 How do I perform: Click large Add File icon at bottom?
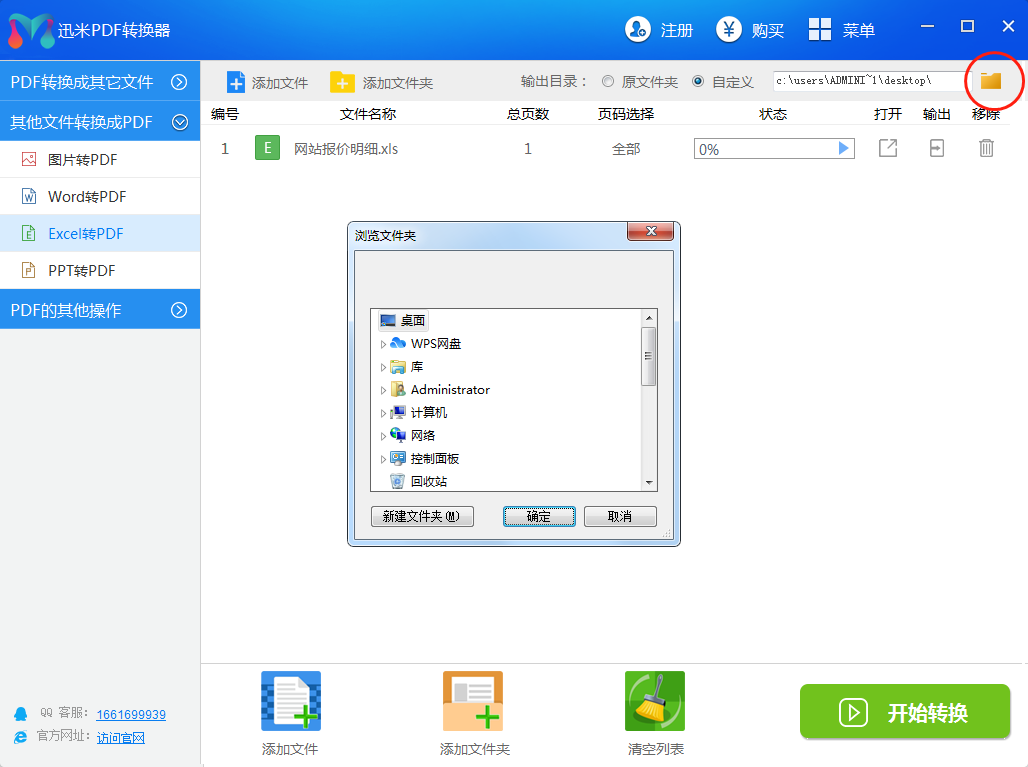pyautogui.click(x=290, y=701)
